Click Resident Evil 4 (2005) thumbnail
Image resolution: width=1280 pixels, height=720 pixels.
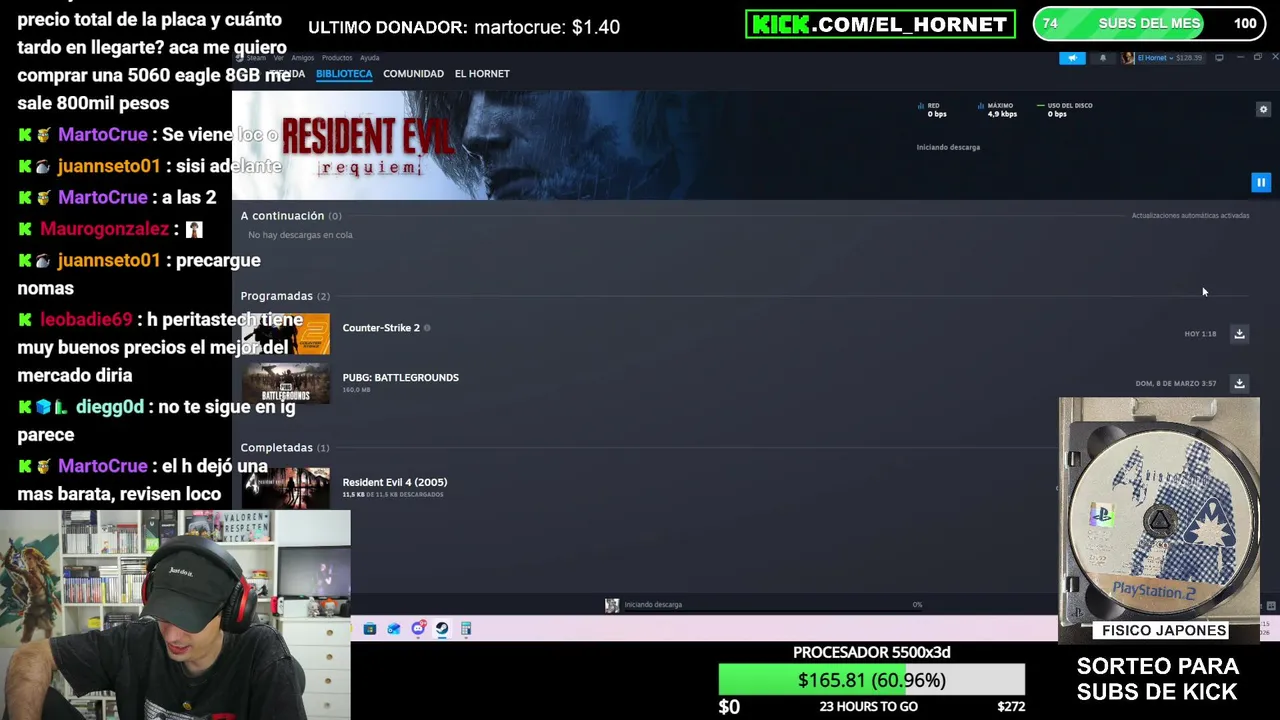pyautogui.click(x=286, y=488)
